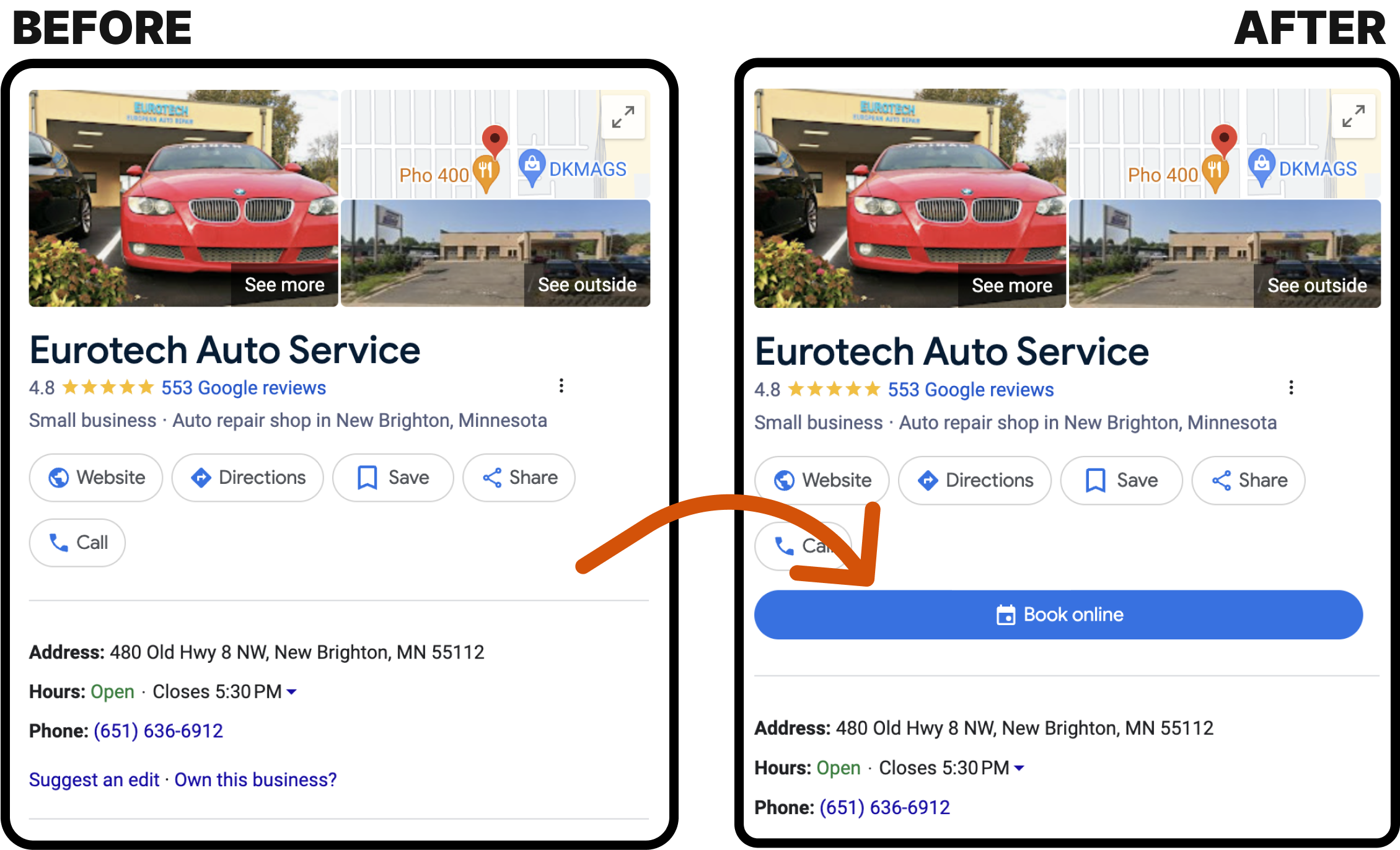Click the star rating in BEFORE panel
Viewport: 1400px width, 850px height.
click(x=108, y=388)
